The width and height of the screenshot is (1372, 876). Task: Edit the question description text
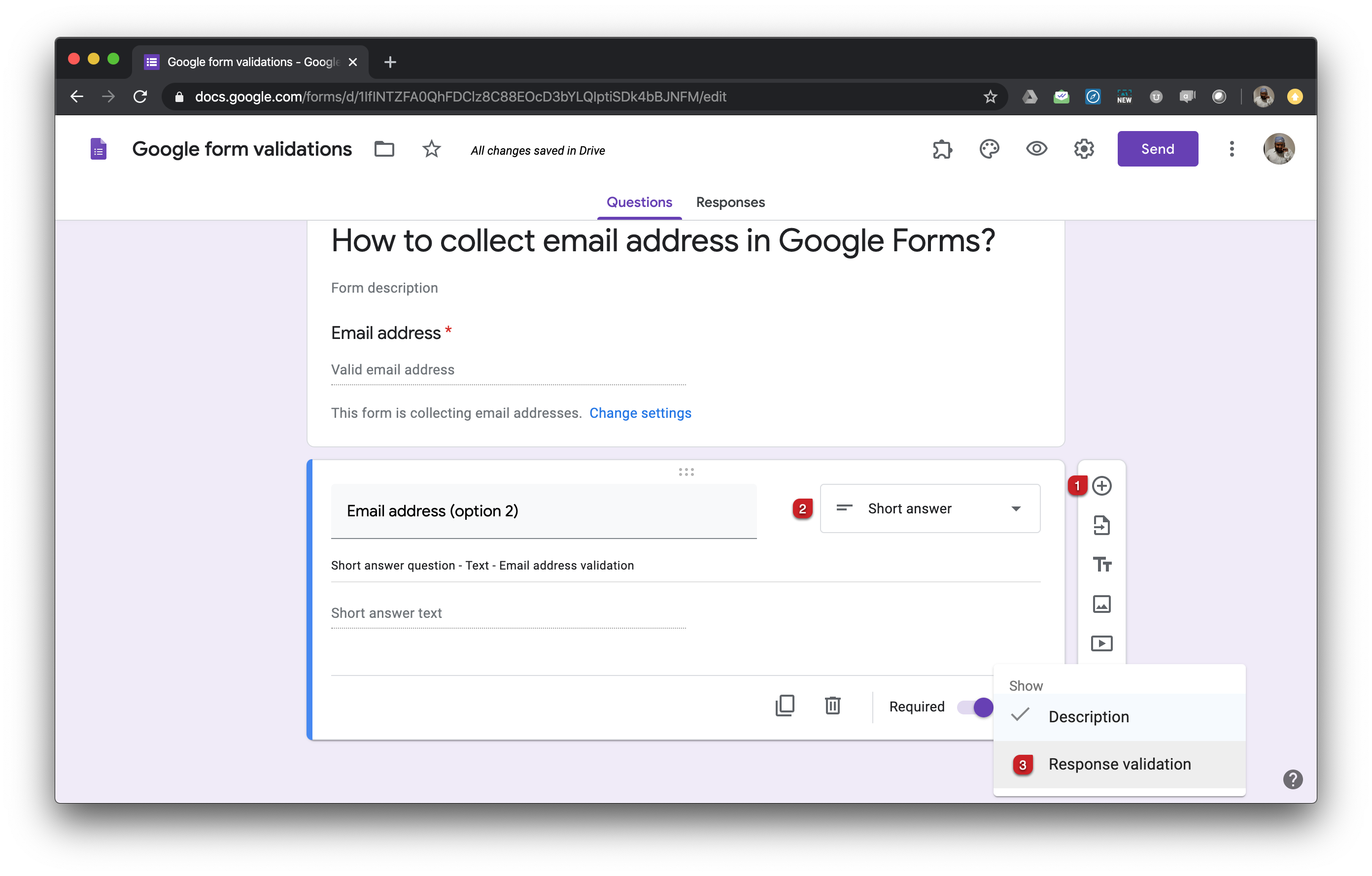[686, 566]
